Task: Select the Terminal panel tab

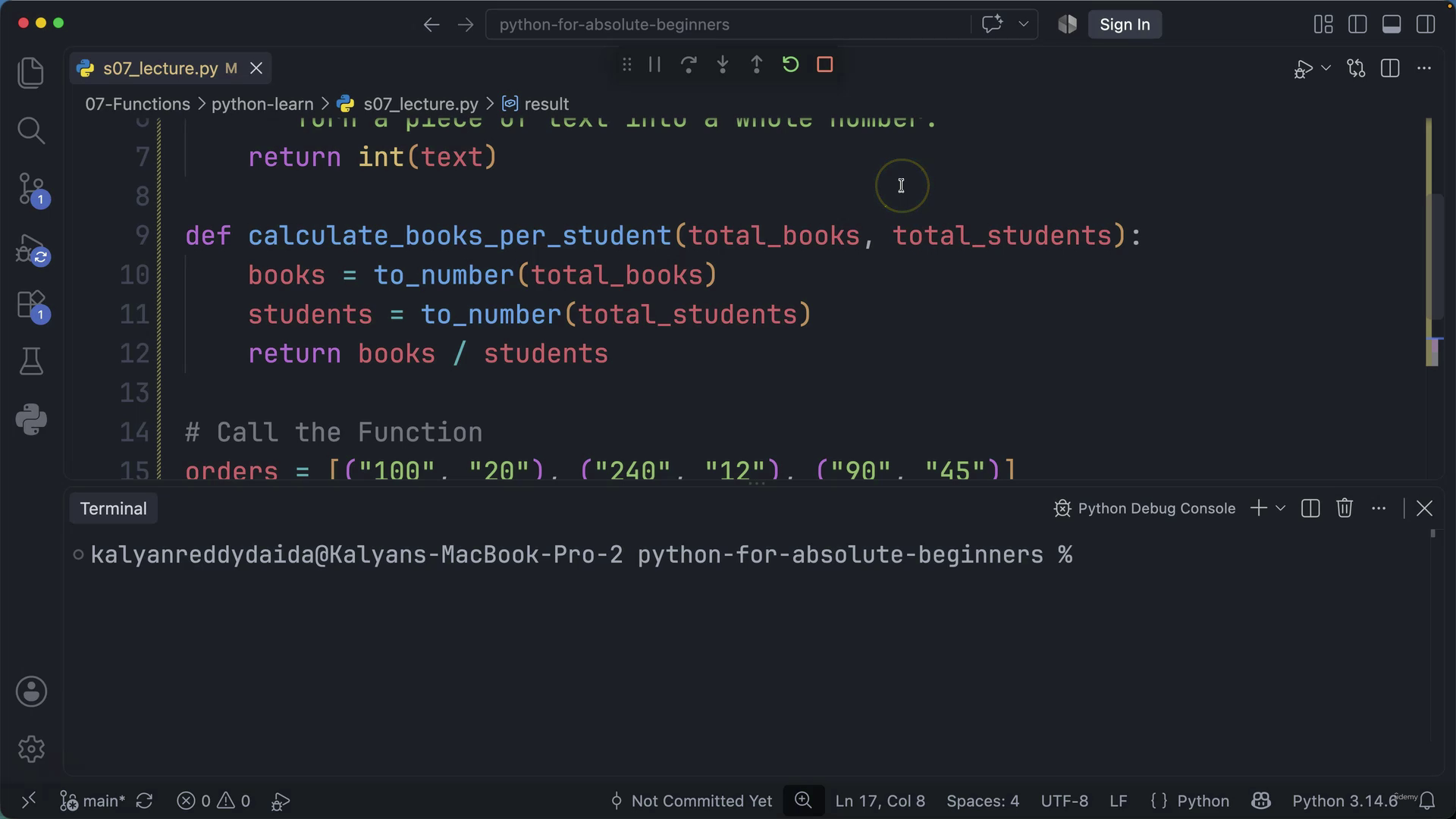Action: pos(114,509)
